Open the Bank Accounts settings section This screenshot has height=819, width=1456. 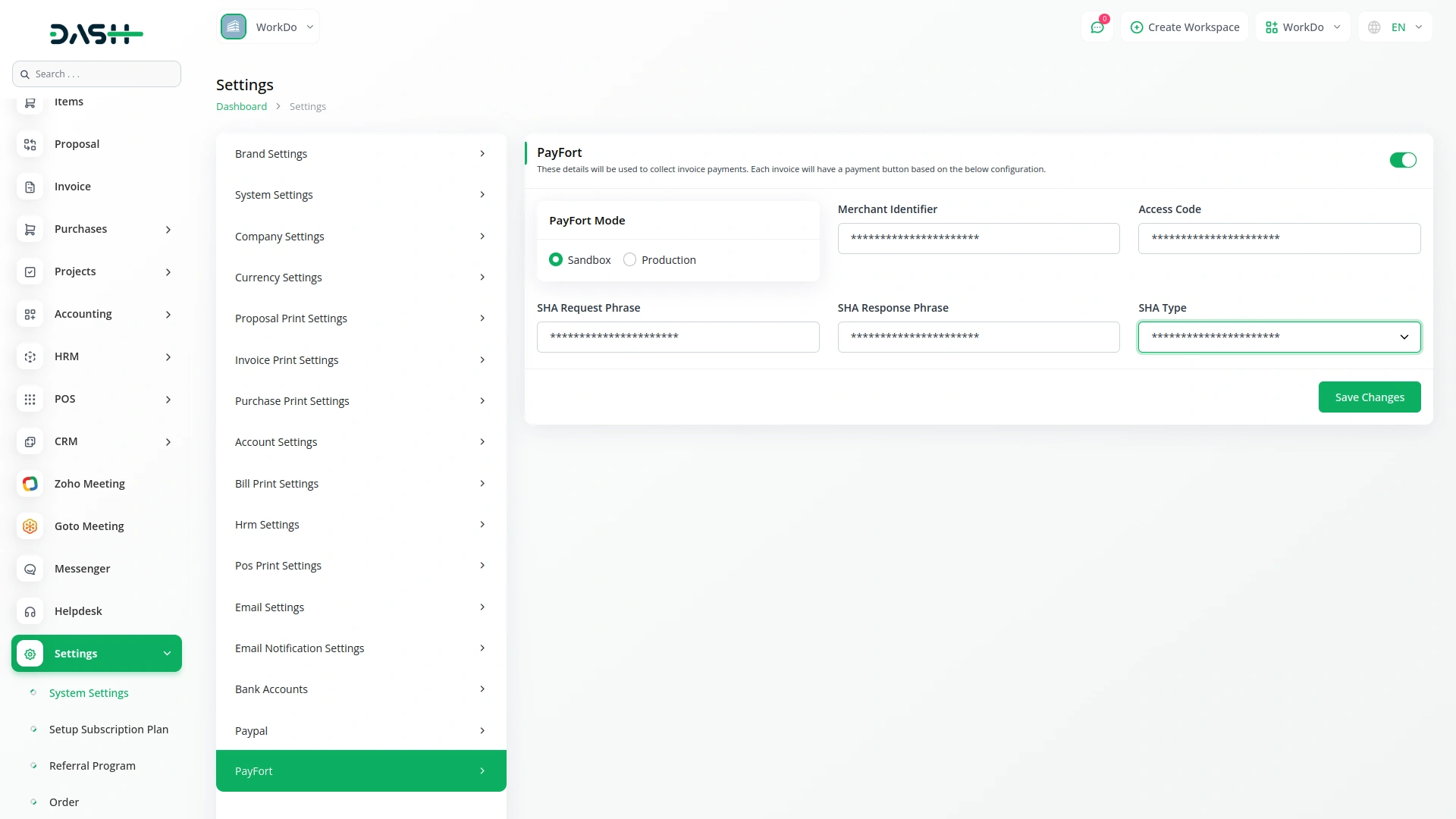(x=360, y=689)
